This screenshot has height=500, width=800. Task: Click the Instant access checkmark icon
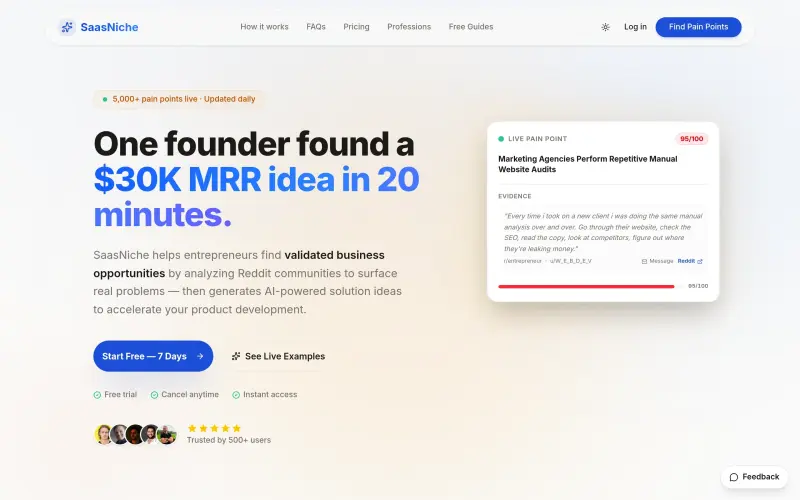click(x=236, y=395)
